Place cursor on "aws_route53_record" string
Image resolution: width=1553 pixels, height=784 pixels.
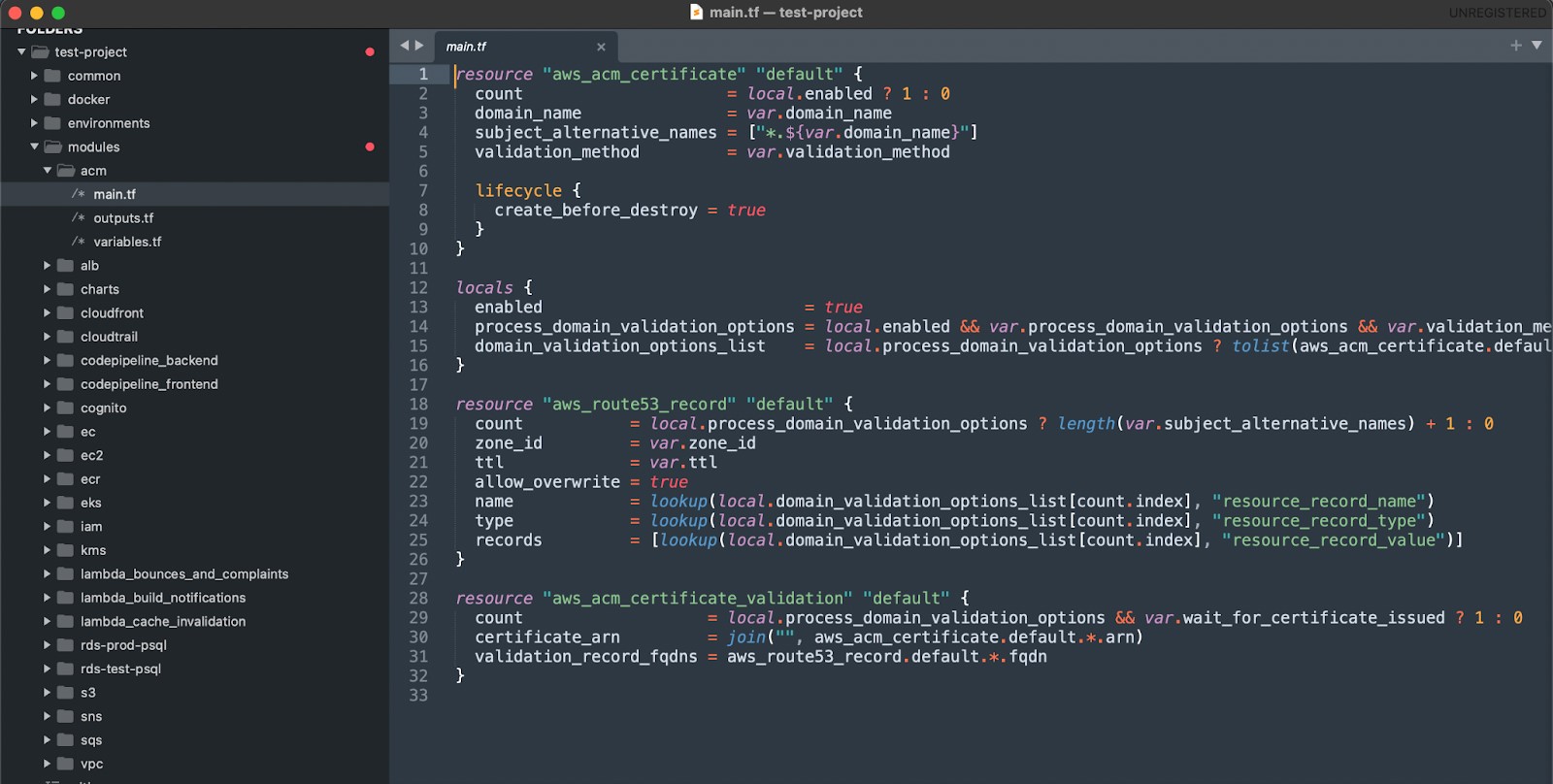coord(640,404)
